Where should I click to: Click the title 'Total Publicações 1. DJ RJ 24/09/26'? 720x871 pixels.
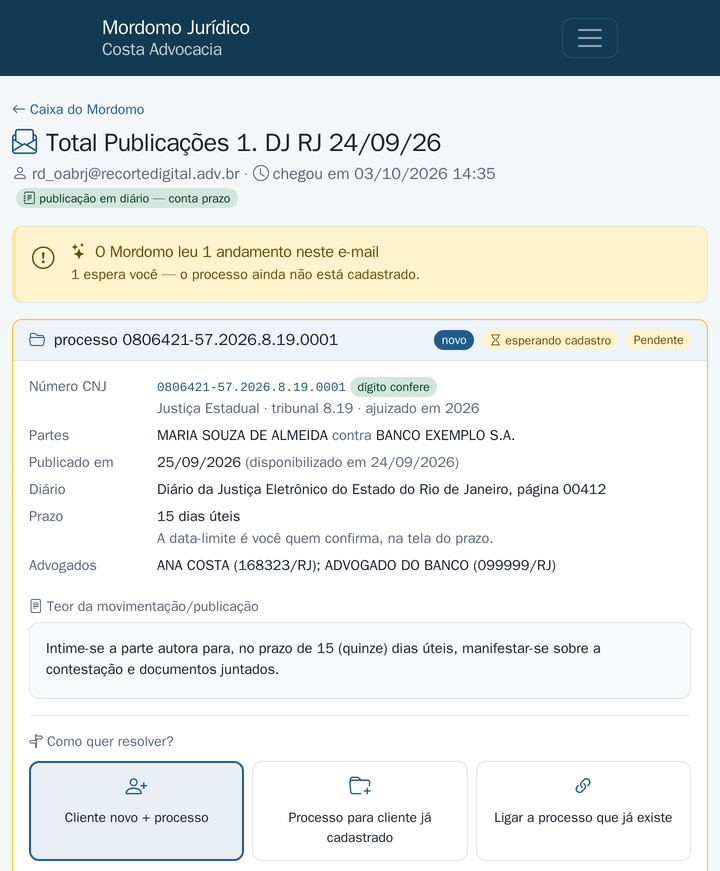pyautogui.click(x=243, y=143)
